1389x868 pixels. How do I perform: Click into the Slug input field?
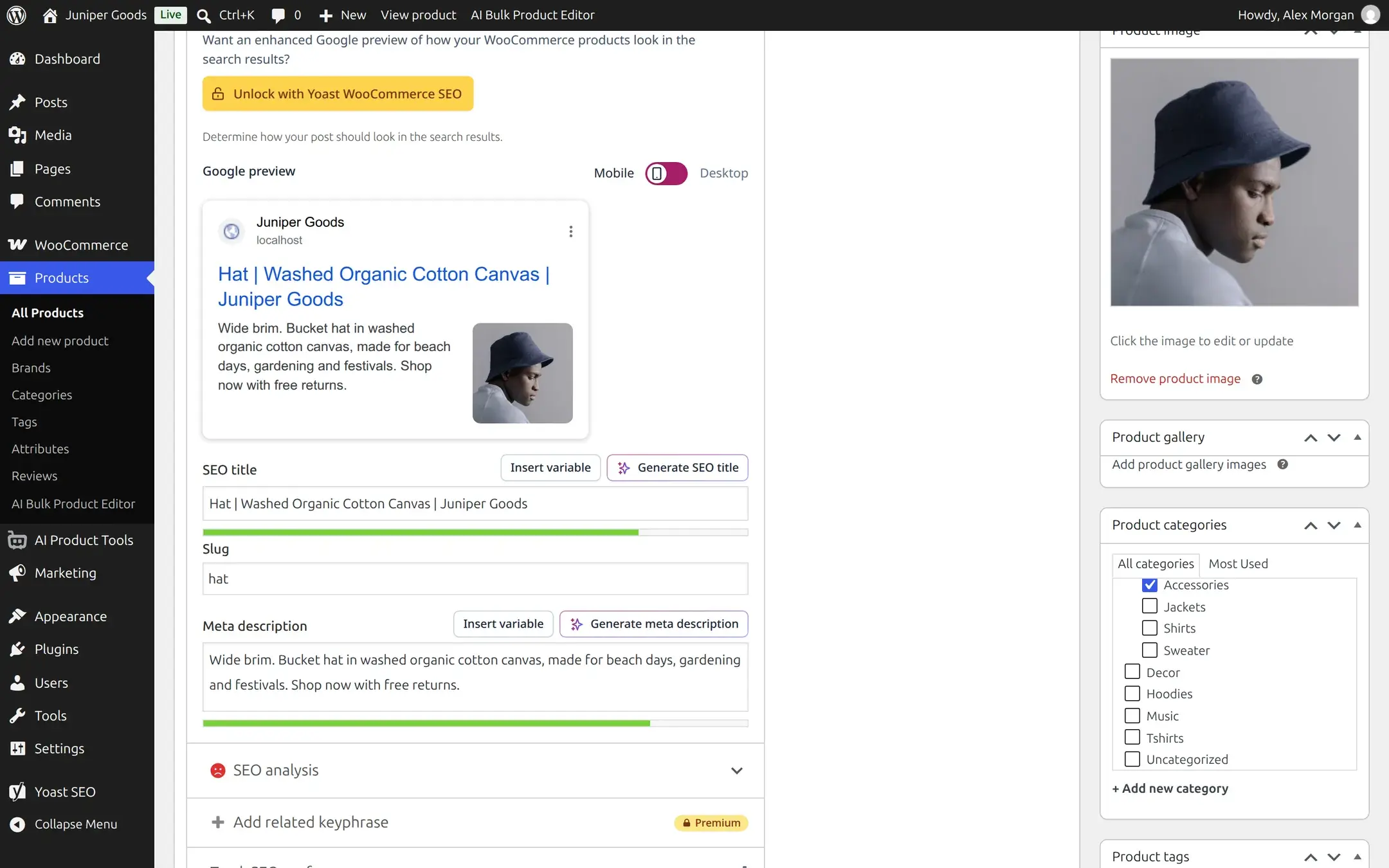click(475, 579)
